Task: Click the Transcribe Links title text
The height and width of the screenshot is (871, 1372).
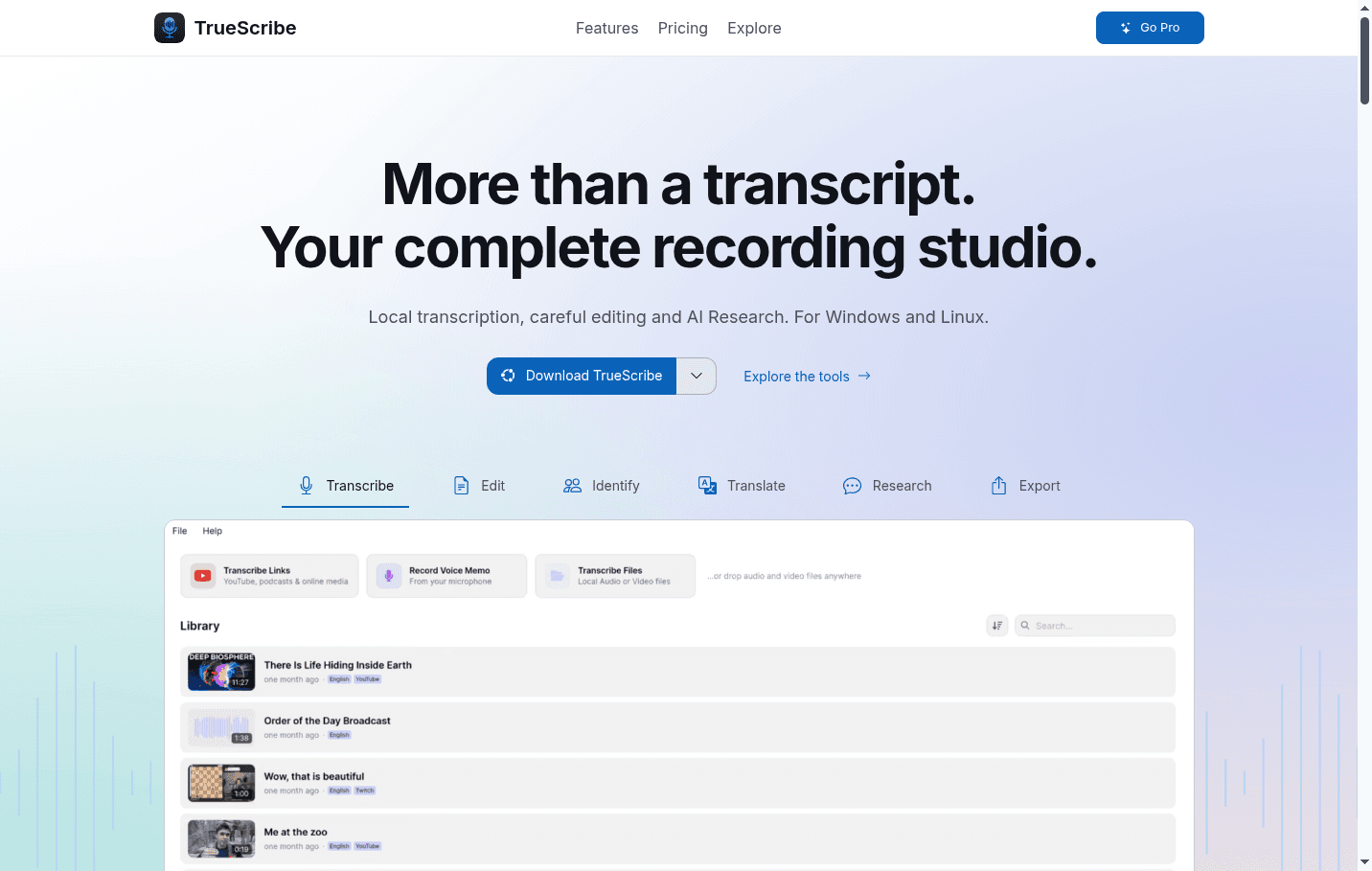Action: click(257, 570)
